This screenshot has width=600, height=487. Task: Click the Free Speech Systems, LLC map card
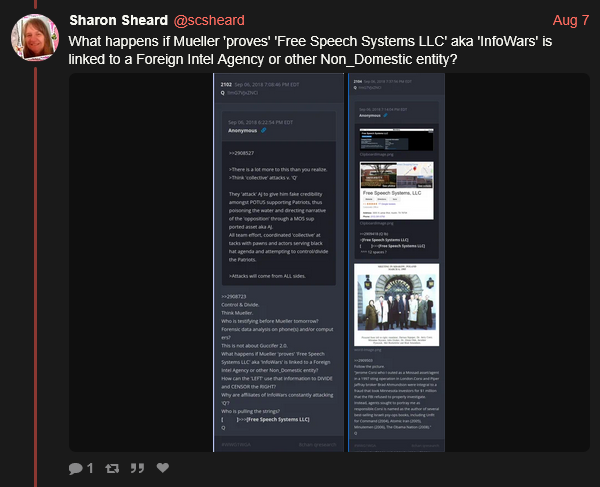(396, 191)
